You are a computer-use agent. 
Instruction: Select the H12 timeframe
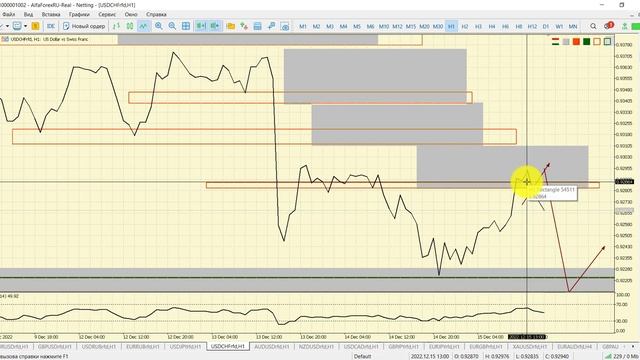coord(532,26)
